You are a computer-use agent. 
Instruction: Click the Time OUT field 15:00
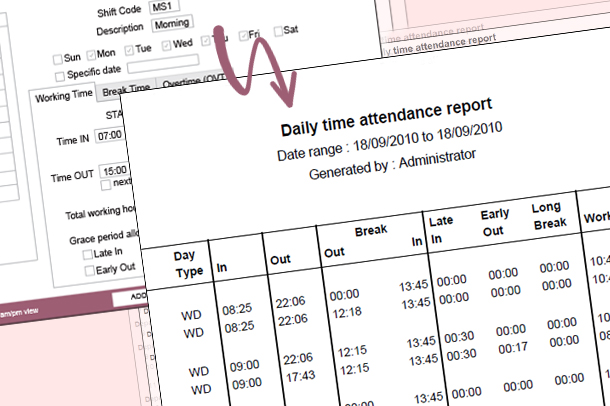click(x=114, y=171)
